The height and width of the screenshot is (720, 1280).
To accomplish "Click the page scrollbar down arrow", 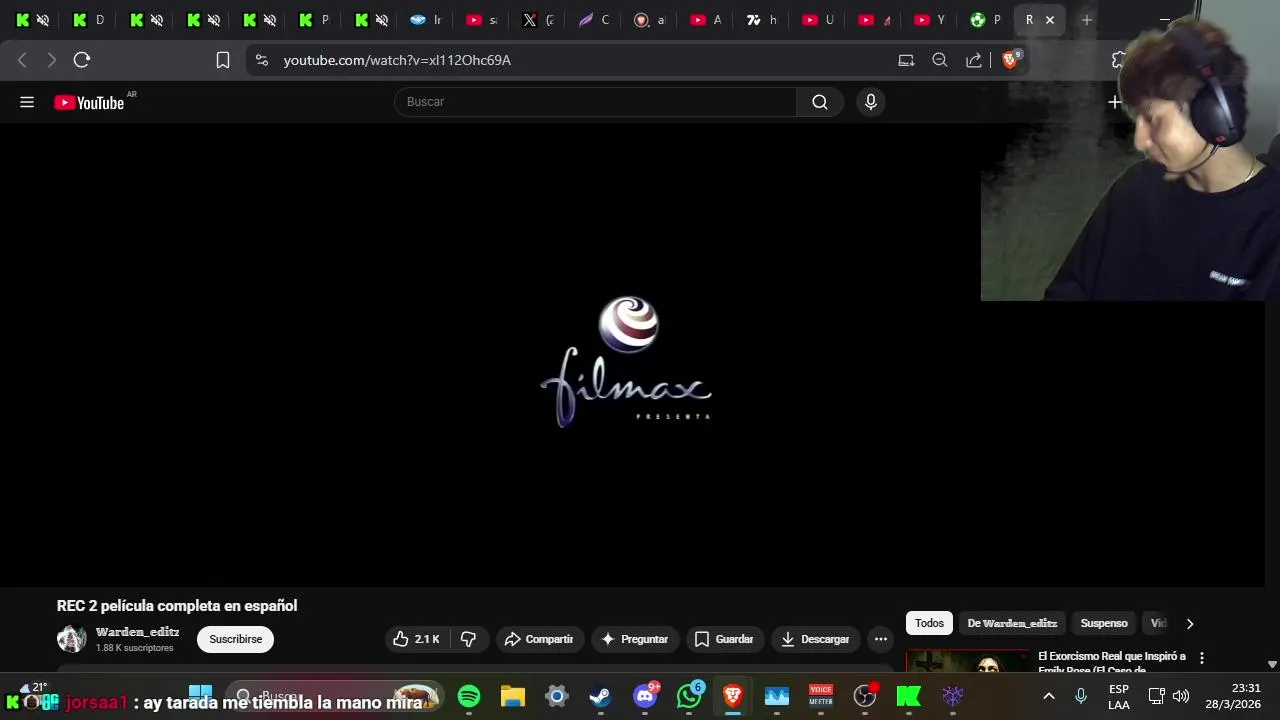I will click(1272, 664).
